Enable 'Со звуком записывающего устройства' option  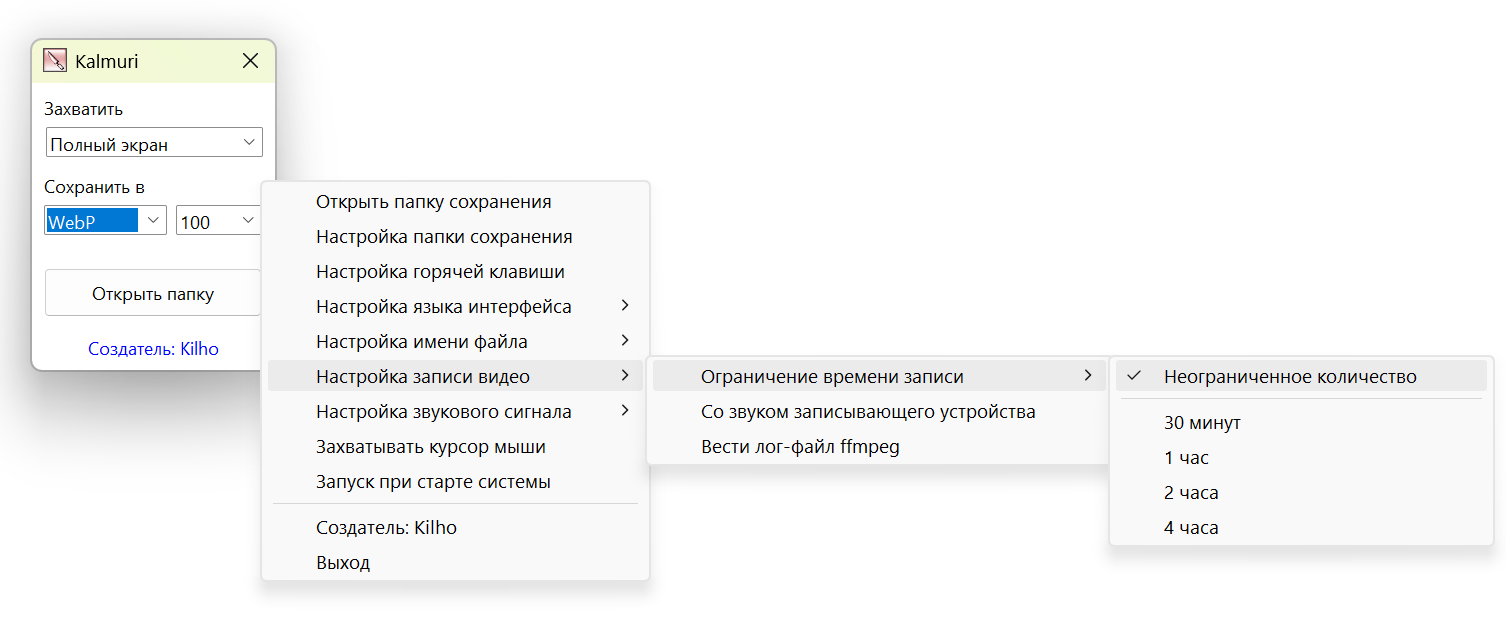pyautogui.click(x=868, y=412)
